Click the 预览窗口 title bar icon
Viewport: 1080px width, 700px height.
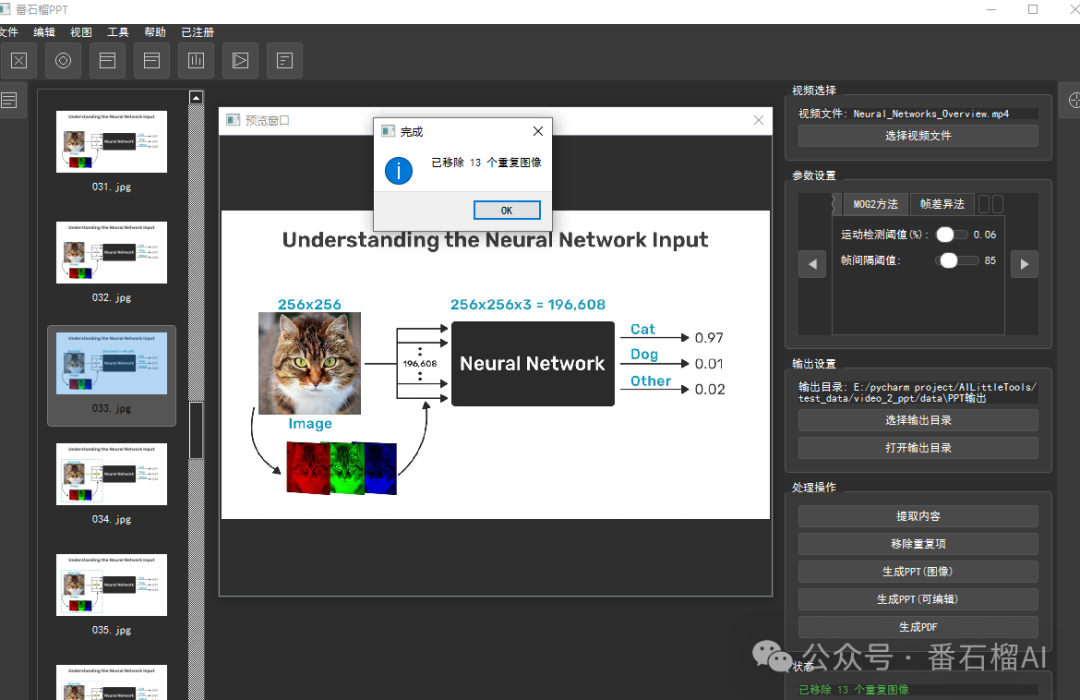click(x=233, y=121)
